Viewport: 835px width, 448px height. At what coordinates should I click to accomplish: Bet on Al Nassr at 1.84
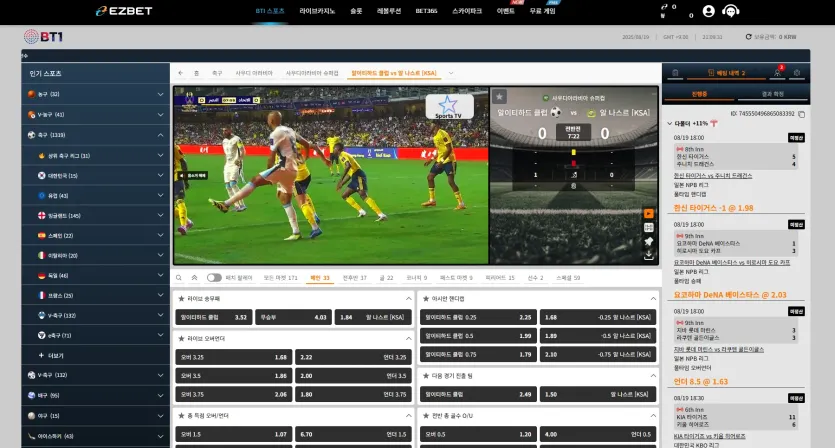(373, 317)
